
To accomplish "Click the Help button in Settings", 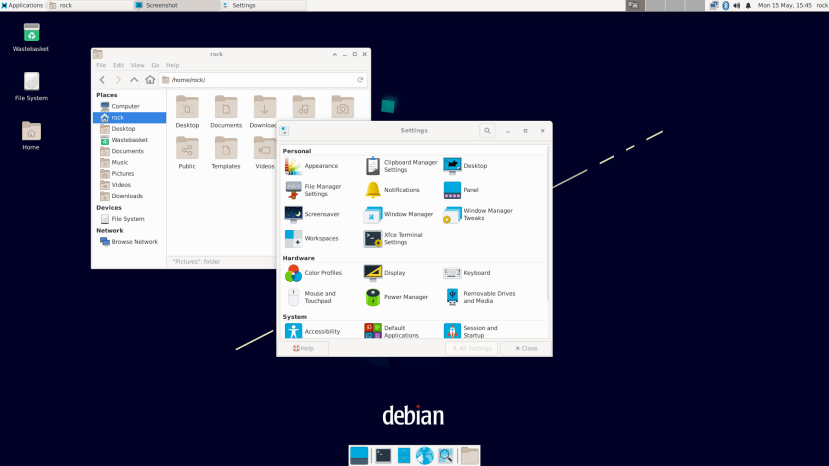I will coord(303,349).
